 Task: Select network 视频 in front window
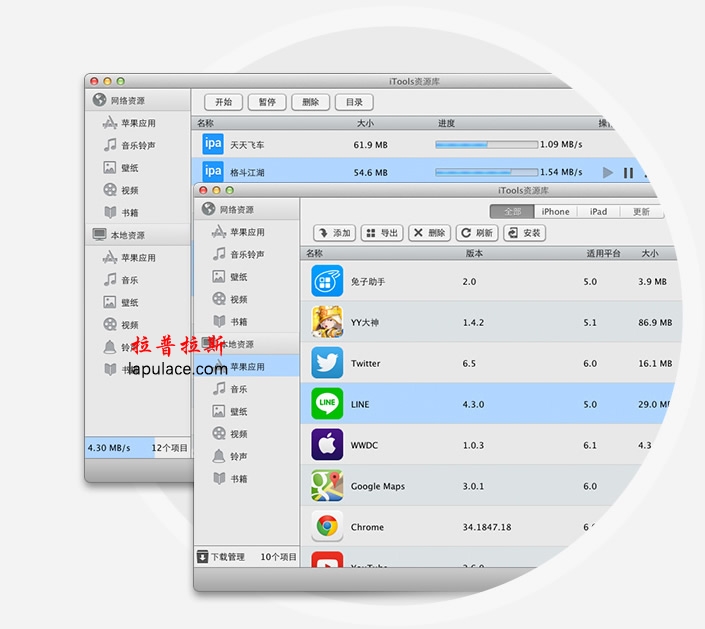tap(247, 299)
